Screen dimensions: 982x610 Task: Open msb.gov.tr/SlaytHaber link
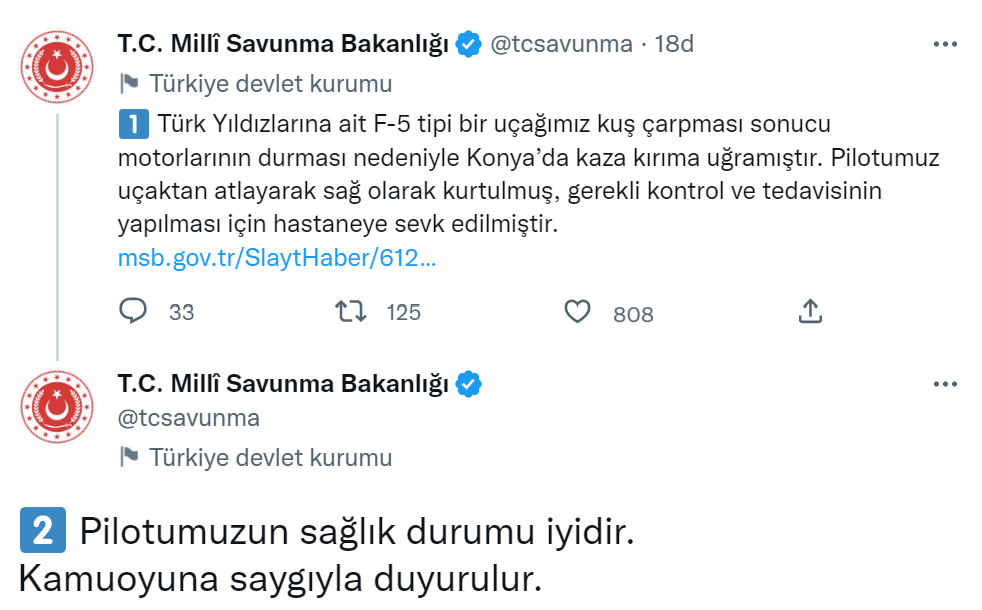point(277,257)
